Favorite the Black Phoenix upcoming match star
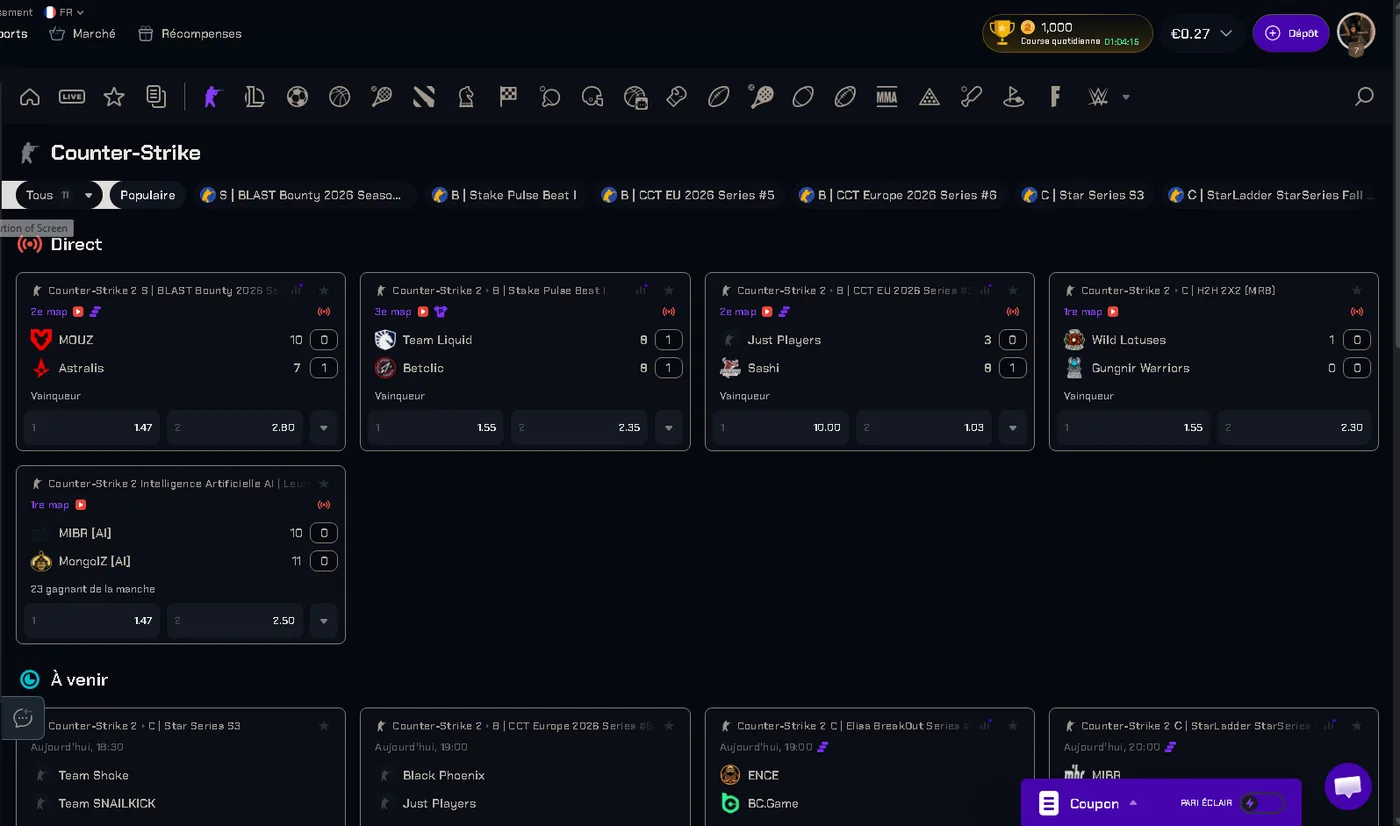 [668, 726]
